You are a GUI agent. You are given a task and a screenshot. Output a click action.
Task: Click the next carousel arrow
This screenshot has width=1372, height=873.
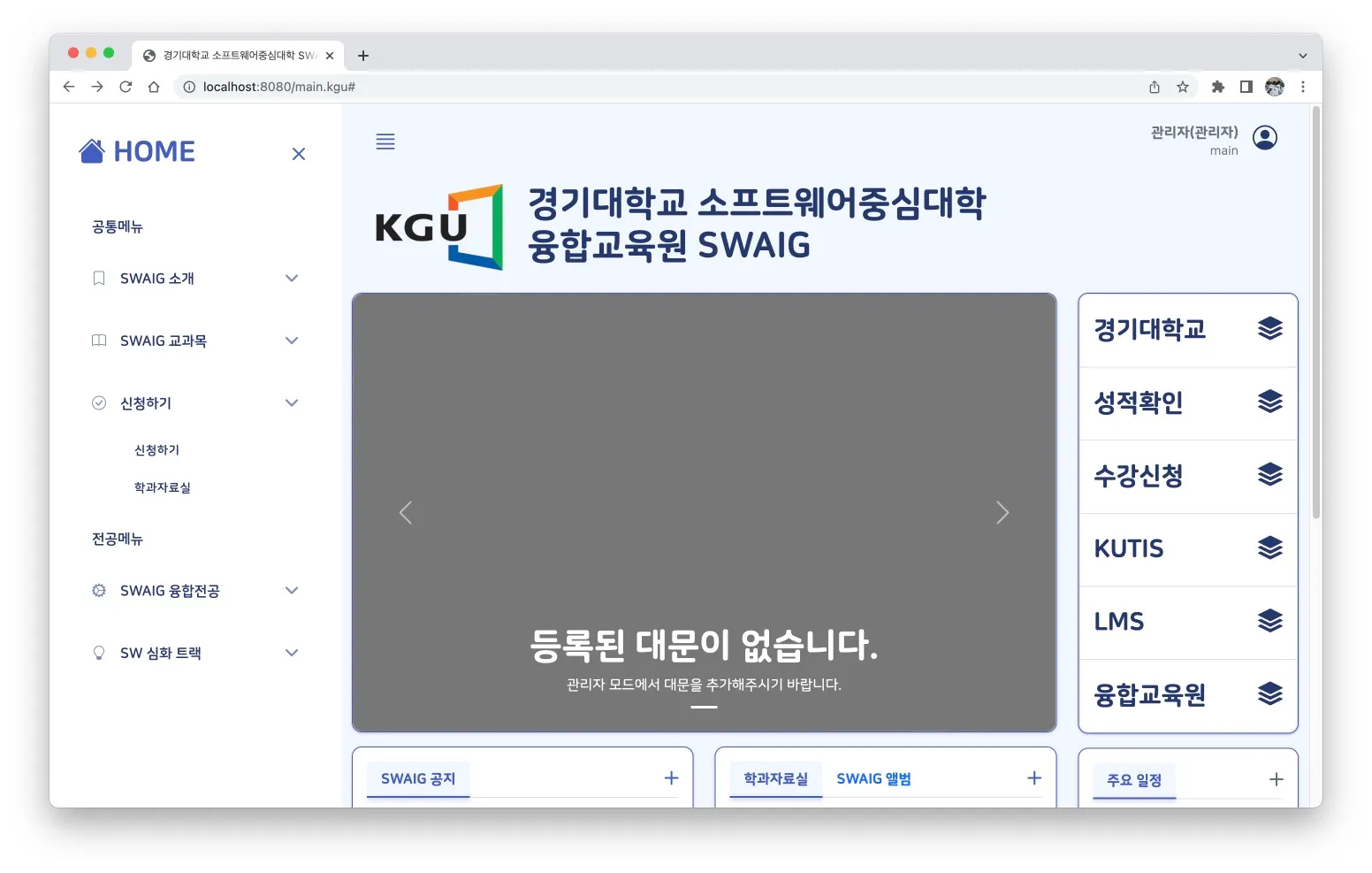(x=1002, y=512)
